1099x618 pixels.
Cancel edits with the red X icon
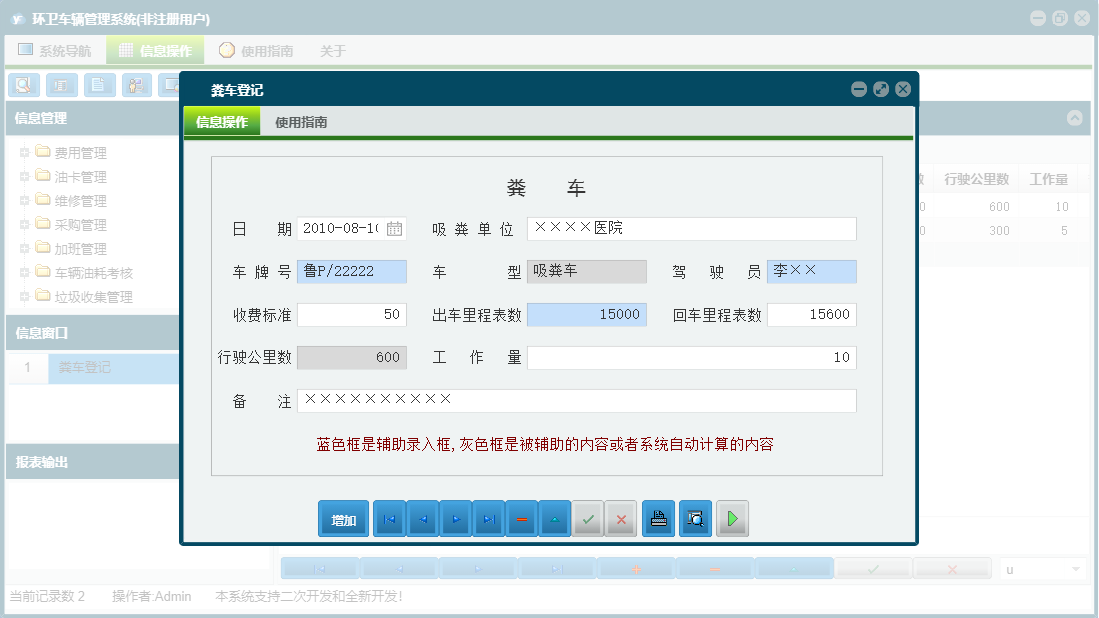click(x=621, y=518)
